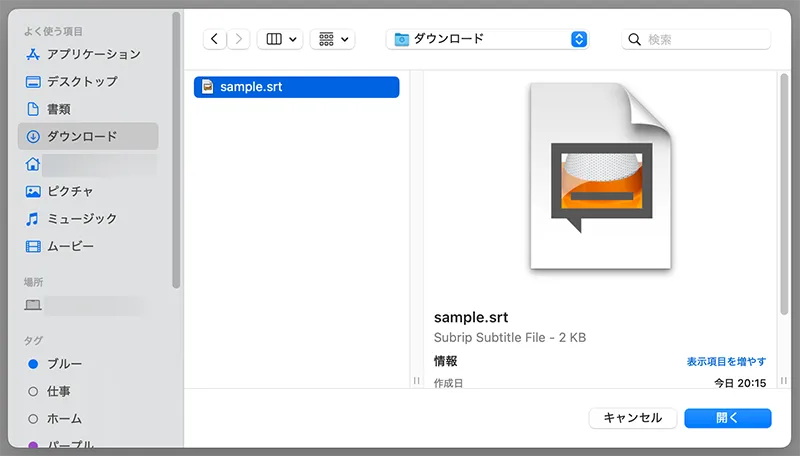Click the magnifying glass search icon
The width and height of the screenshot is (800, 456).
pyautogui.click(x=634, y=39)
